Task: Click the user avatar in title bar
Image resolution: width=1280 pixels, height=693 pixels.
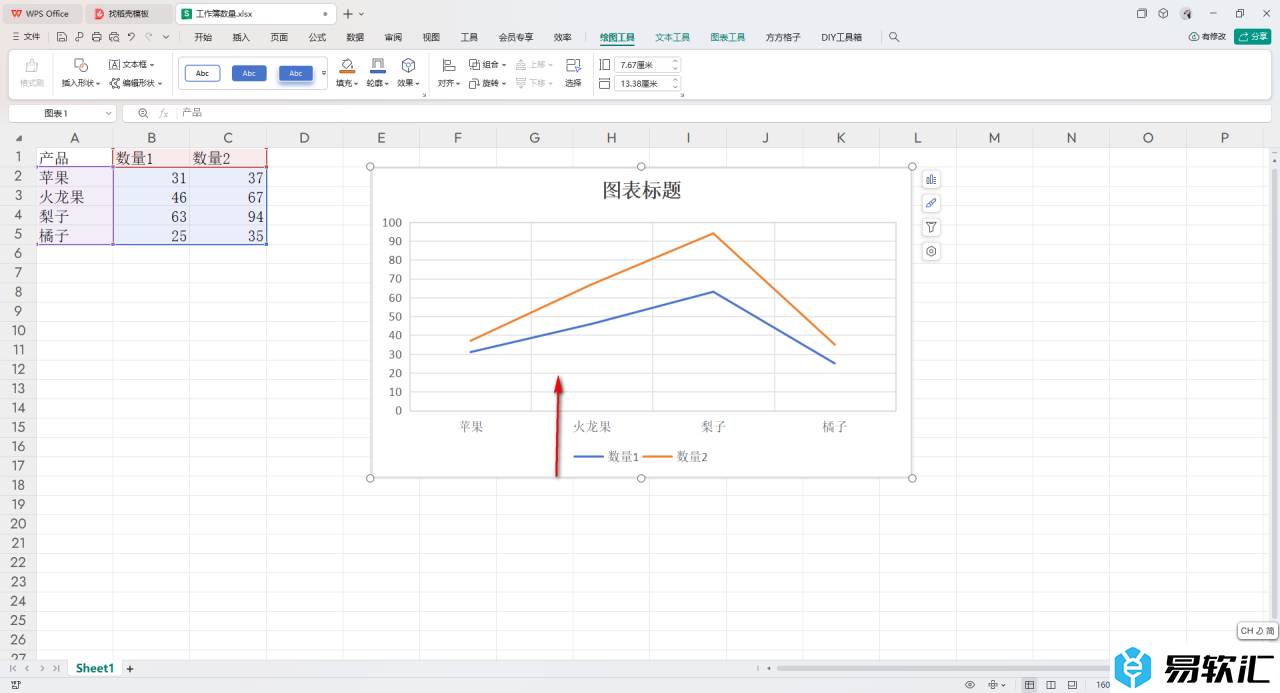Action: 1186,13
